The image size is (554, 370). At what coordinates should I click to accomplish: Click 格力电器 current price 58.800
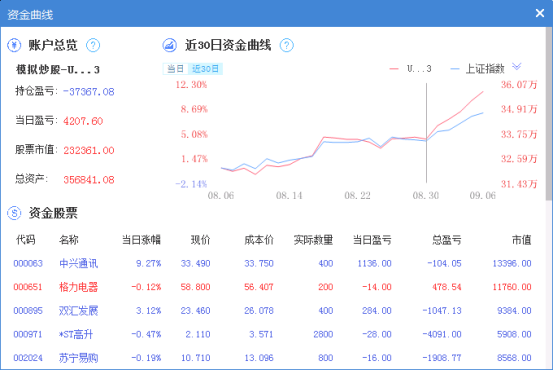[x=195, y=287]
